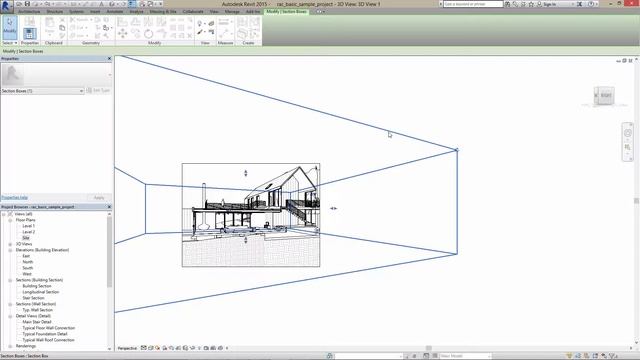Select Level 2 floor plan
640x360 pixels.
28,232
